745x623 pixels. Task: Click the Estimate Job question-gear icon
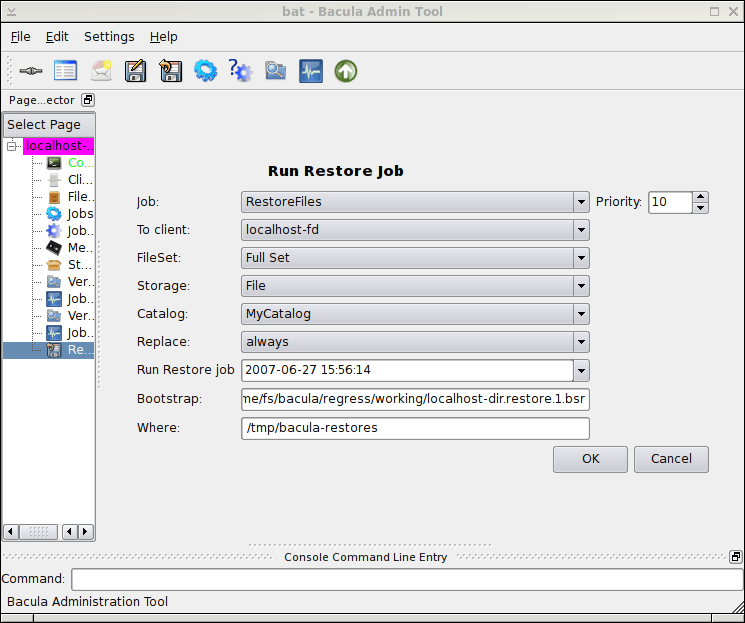pyautogui.click(x=240, y=71)
